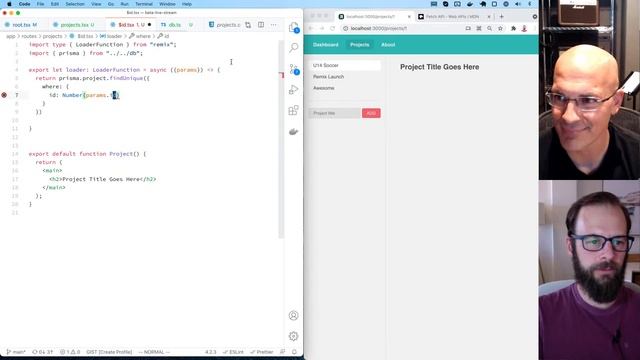
Task: Open the browser Extensions puzzle icon
Action: [513, 29]
